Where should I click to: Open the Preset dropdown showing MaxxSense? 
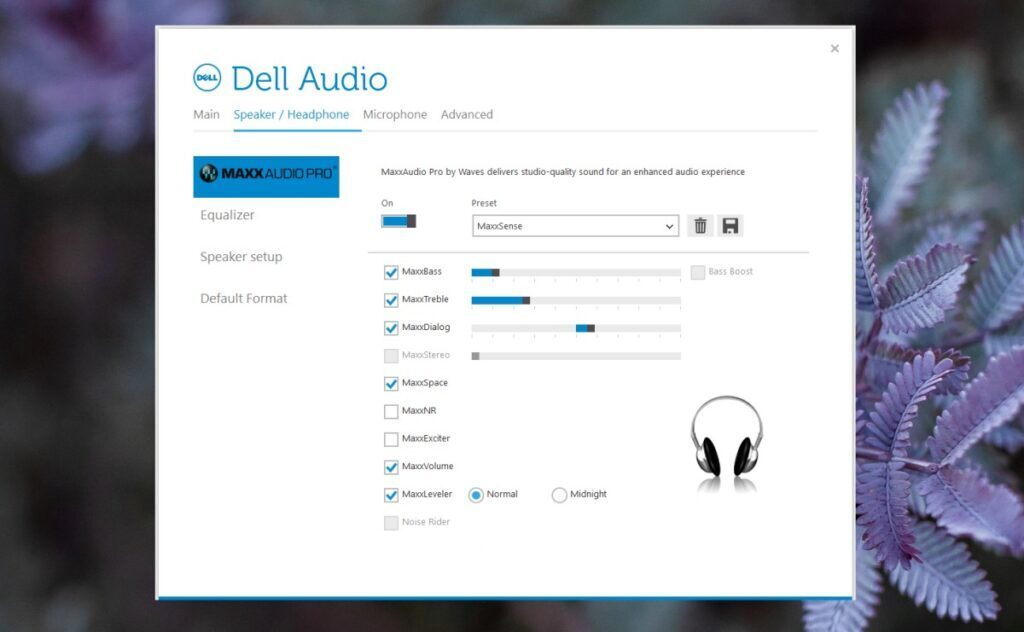(x=575, y=225)
